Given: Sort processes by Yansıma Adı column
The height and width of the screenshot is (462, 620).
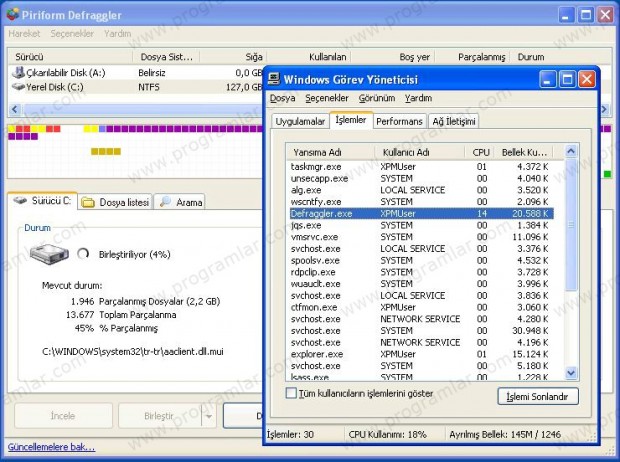Looking at the screenshot, I should tap(330, 152).
